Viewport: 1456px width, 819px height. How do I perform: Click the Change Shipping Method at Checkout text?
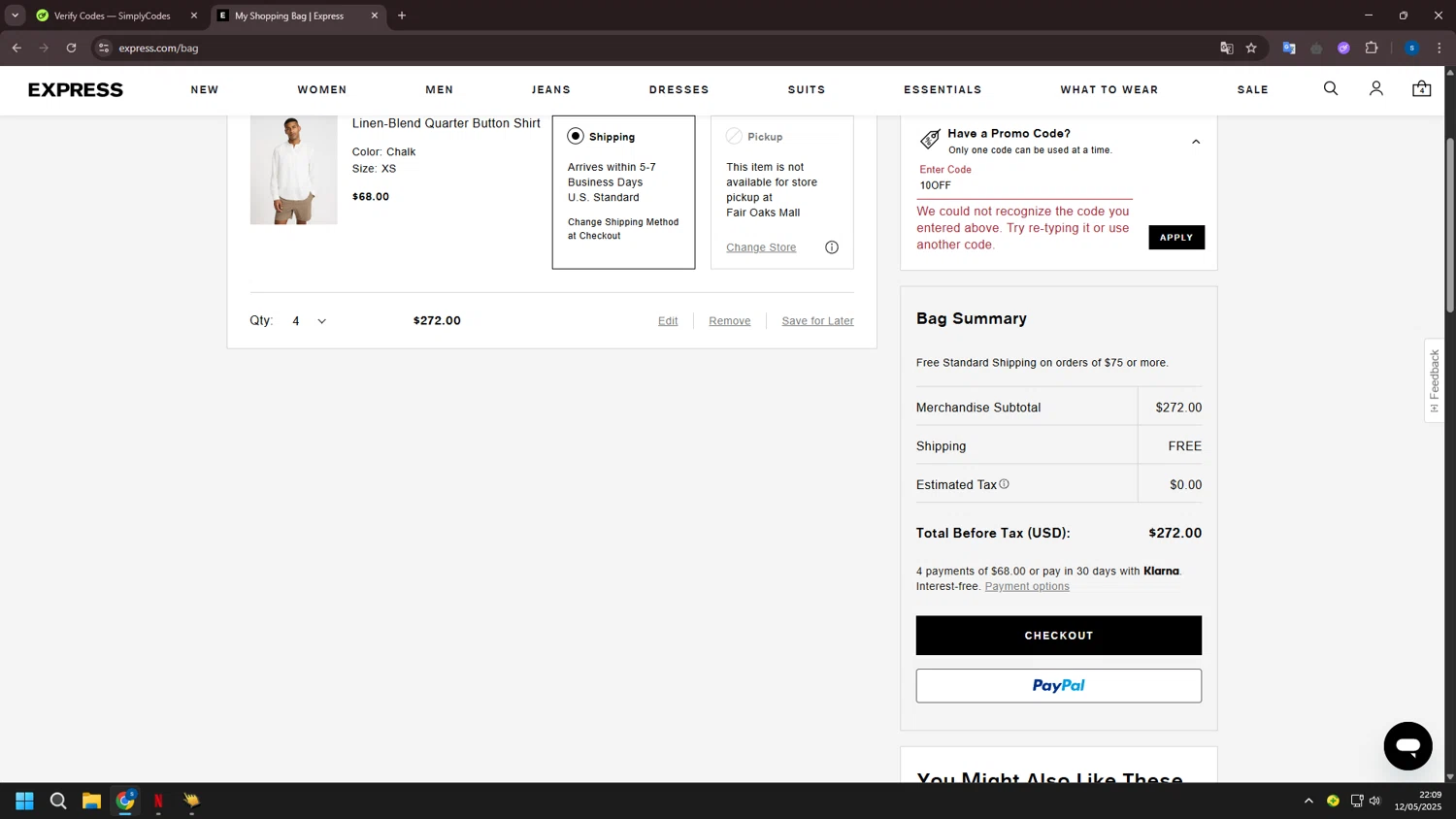623,229
